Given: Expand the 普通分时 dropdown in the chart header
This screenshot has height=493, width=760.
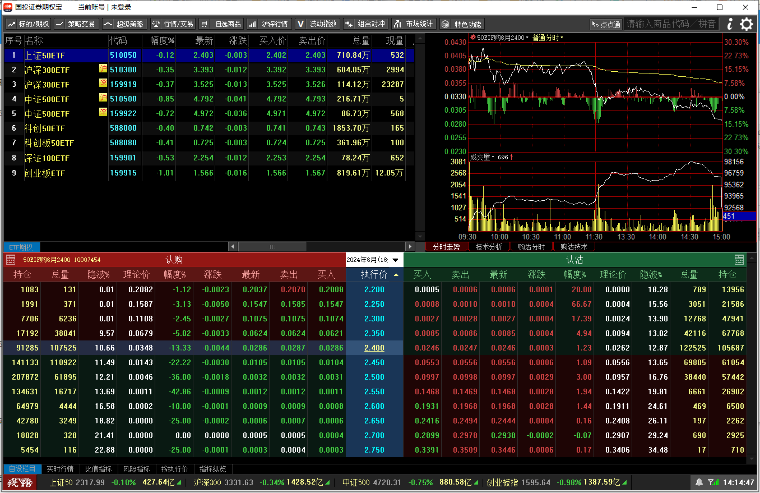Looking at the screenshot, I should tap(548, 37).
